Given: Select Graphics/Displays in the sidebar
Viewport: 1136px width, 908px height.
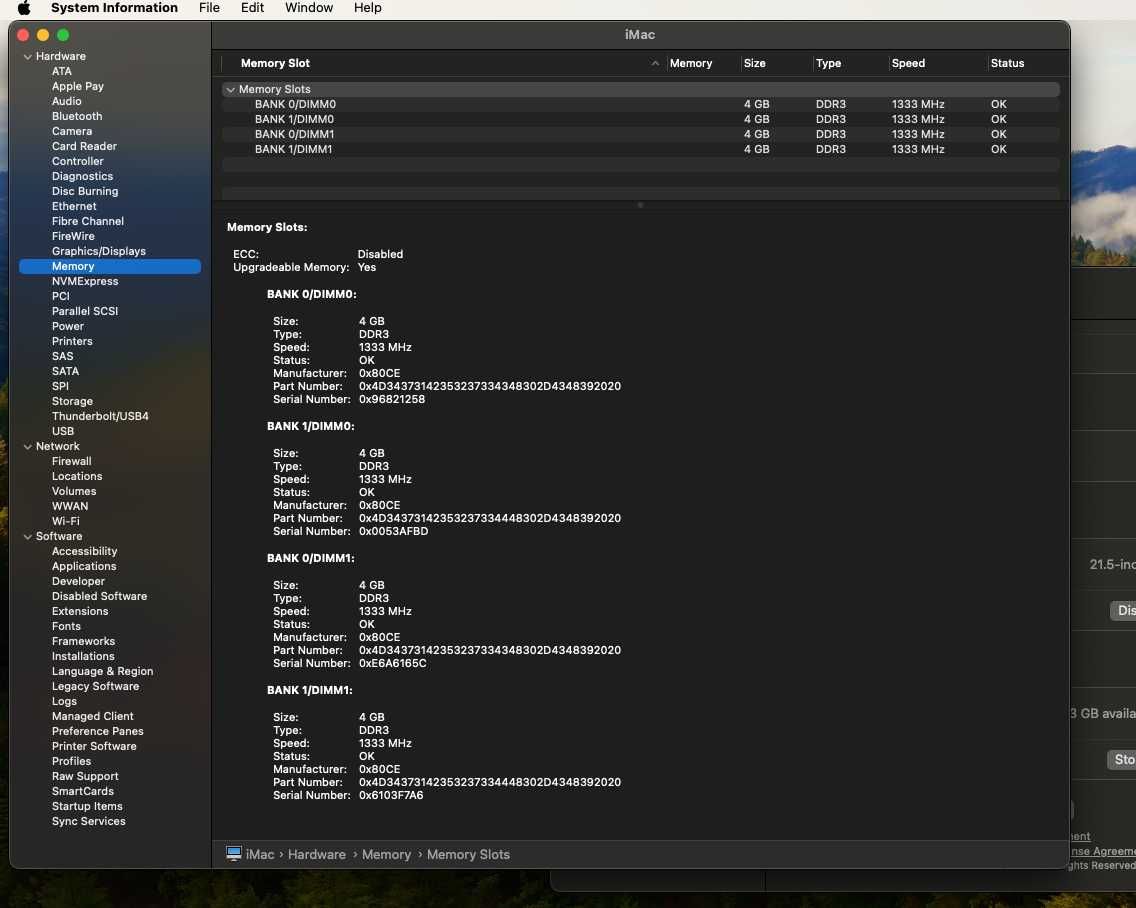Looking at the screenshot, I should (x=99, y=251).
